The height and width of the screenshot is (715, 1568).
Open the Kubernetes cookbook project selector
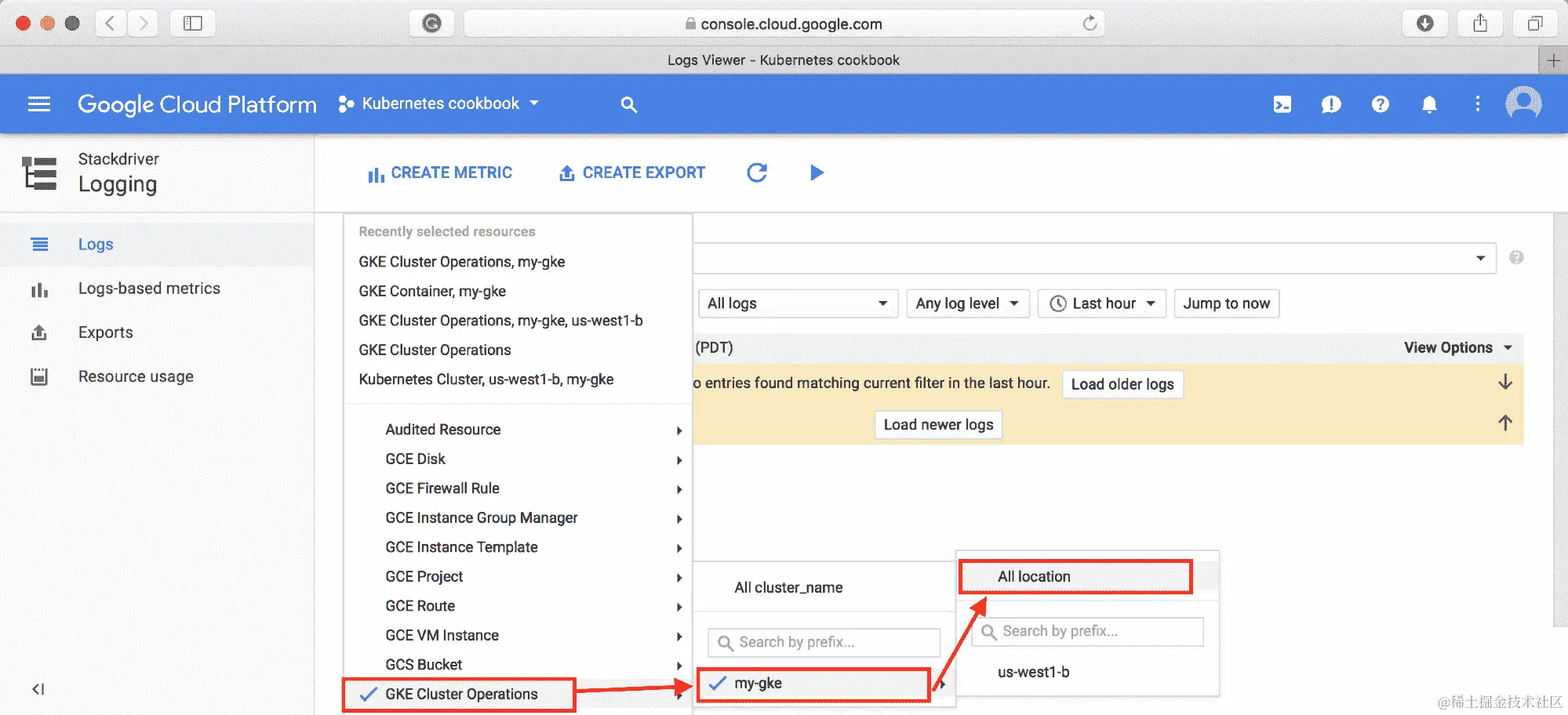[x=439, y=103]
